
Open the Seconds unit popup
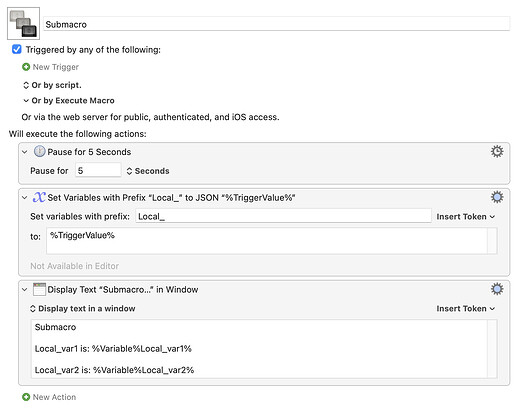point(148,171)
